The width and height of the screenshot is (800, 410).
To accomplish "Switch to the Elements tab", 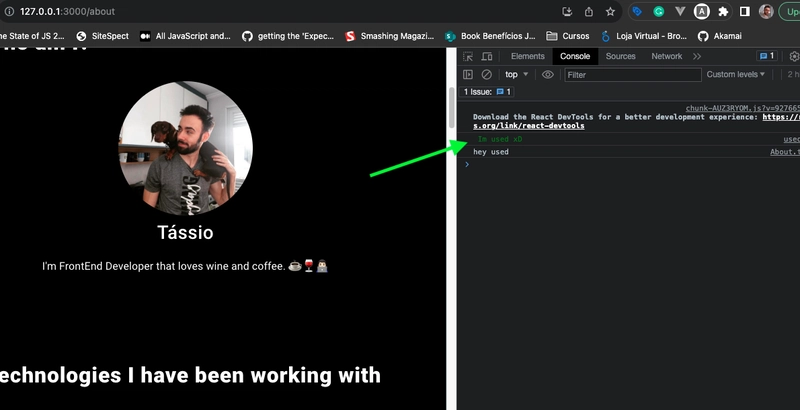I will coord(528,57).
